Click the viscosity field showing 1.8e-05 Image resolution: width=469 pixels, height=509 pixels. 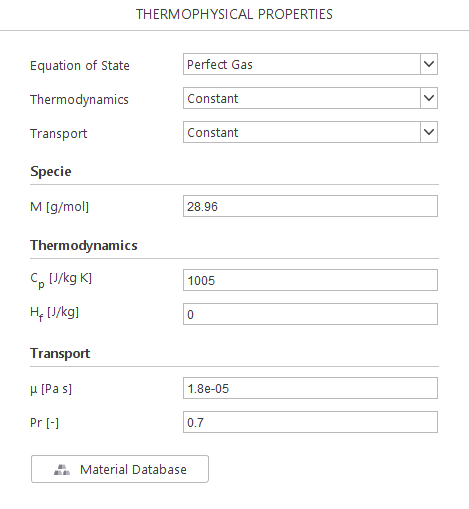pos(310,388)
